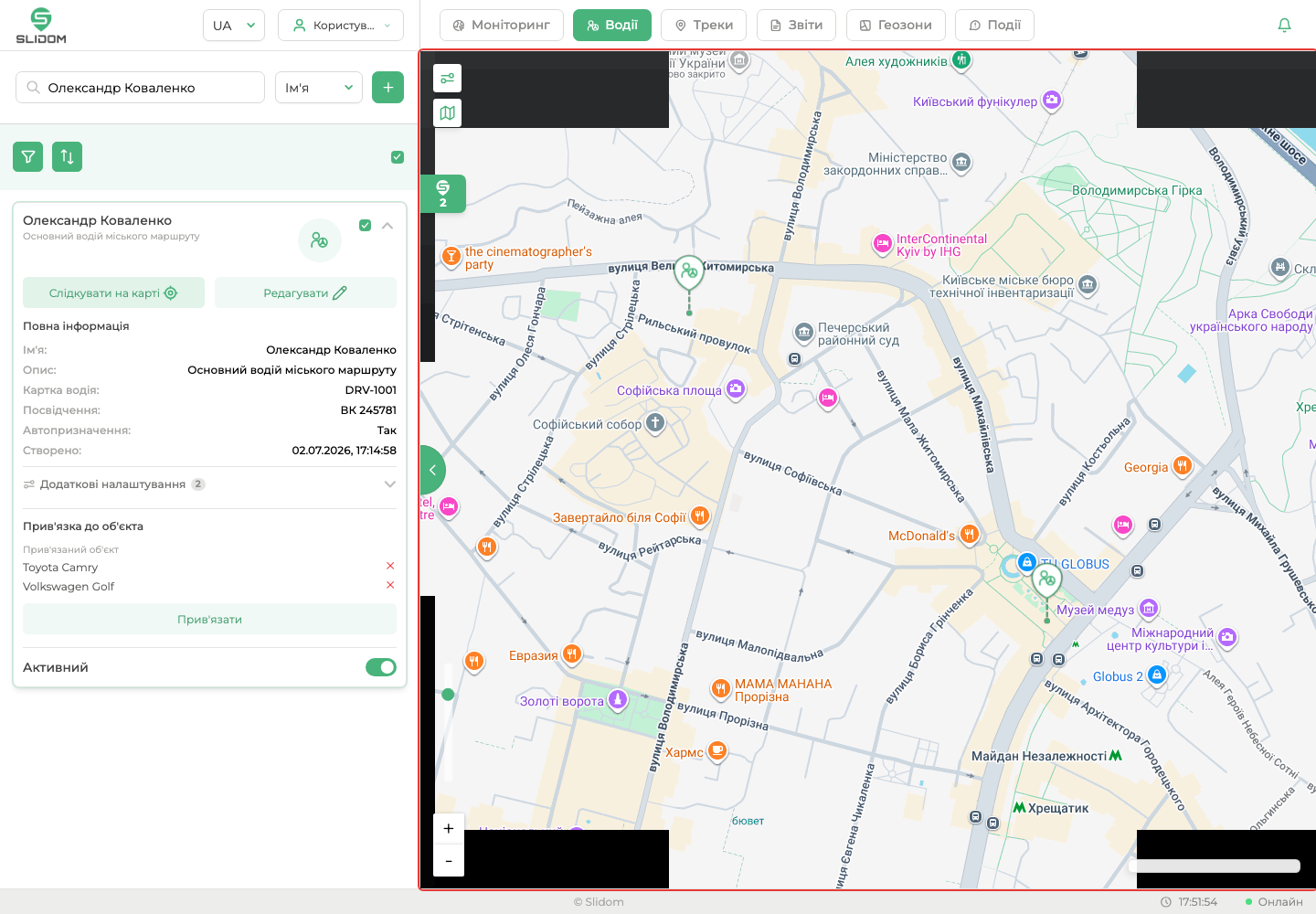Click the map horizontal scrollbar
This screenshot has height=914, width=1316.
click(x=1215, y=866)
